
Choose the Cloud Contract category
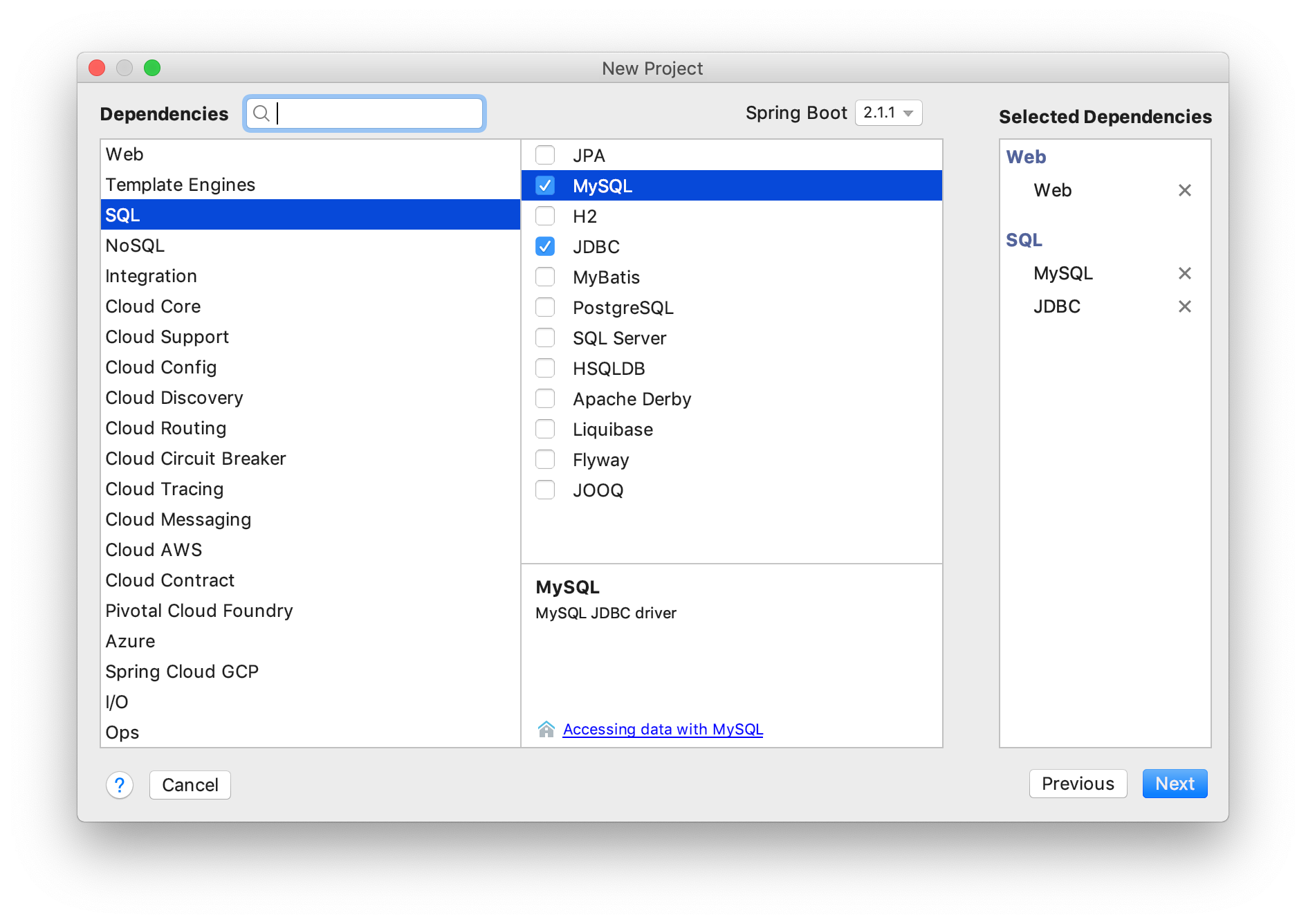pos(310,580)
